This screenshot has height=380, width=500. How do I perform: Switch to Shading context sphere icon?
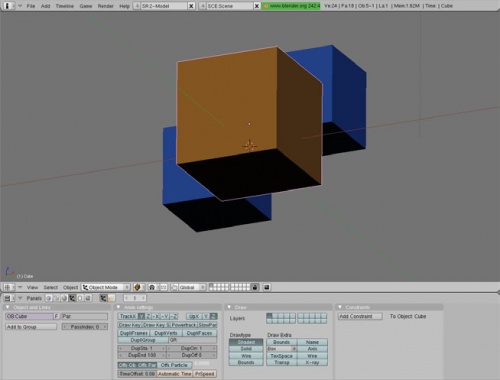click(64, 298)
